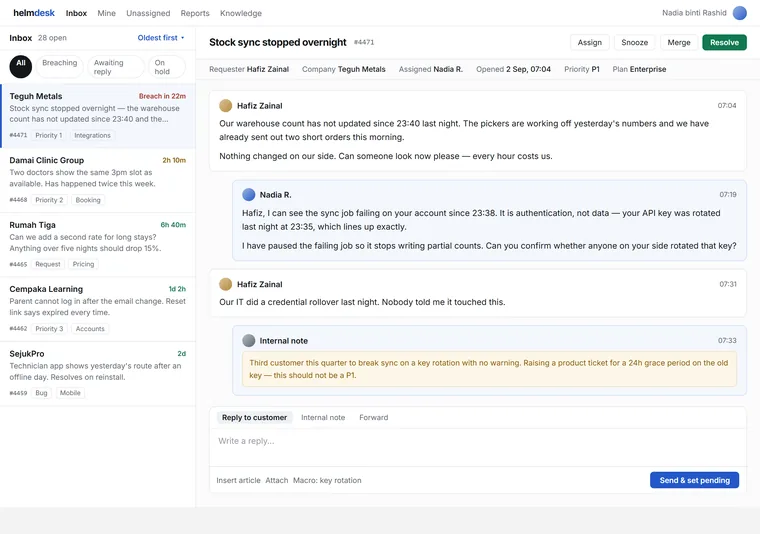Click Assigned Nadia R. field

[x=431, y=69]
